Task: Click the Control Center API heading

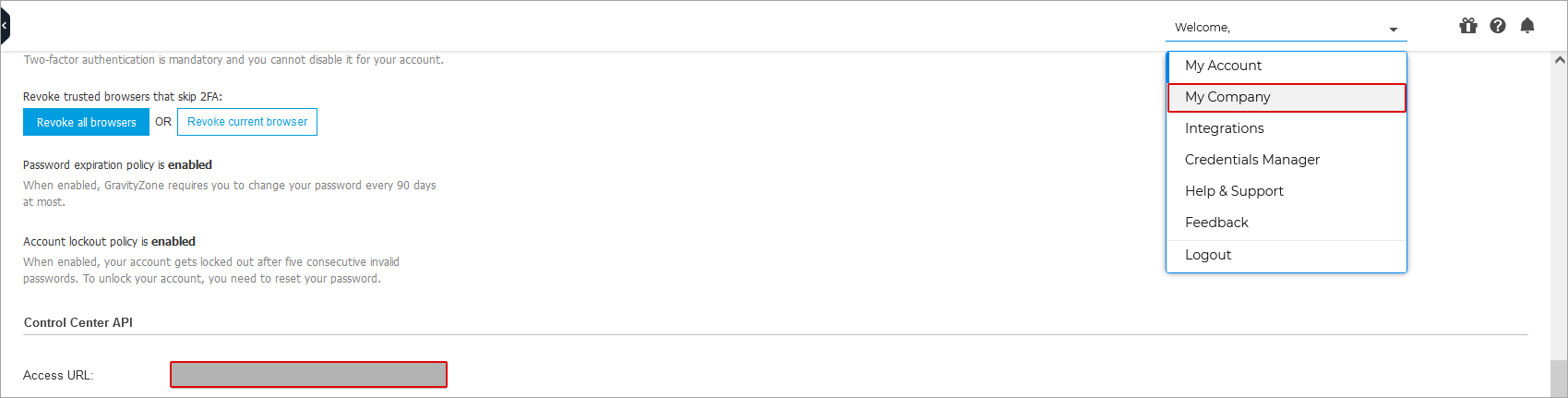Action: [78, 322]
